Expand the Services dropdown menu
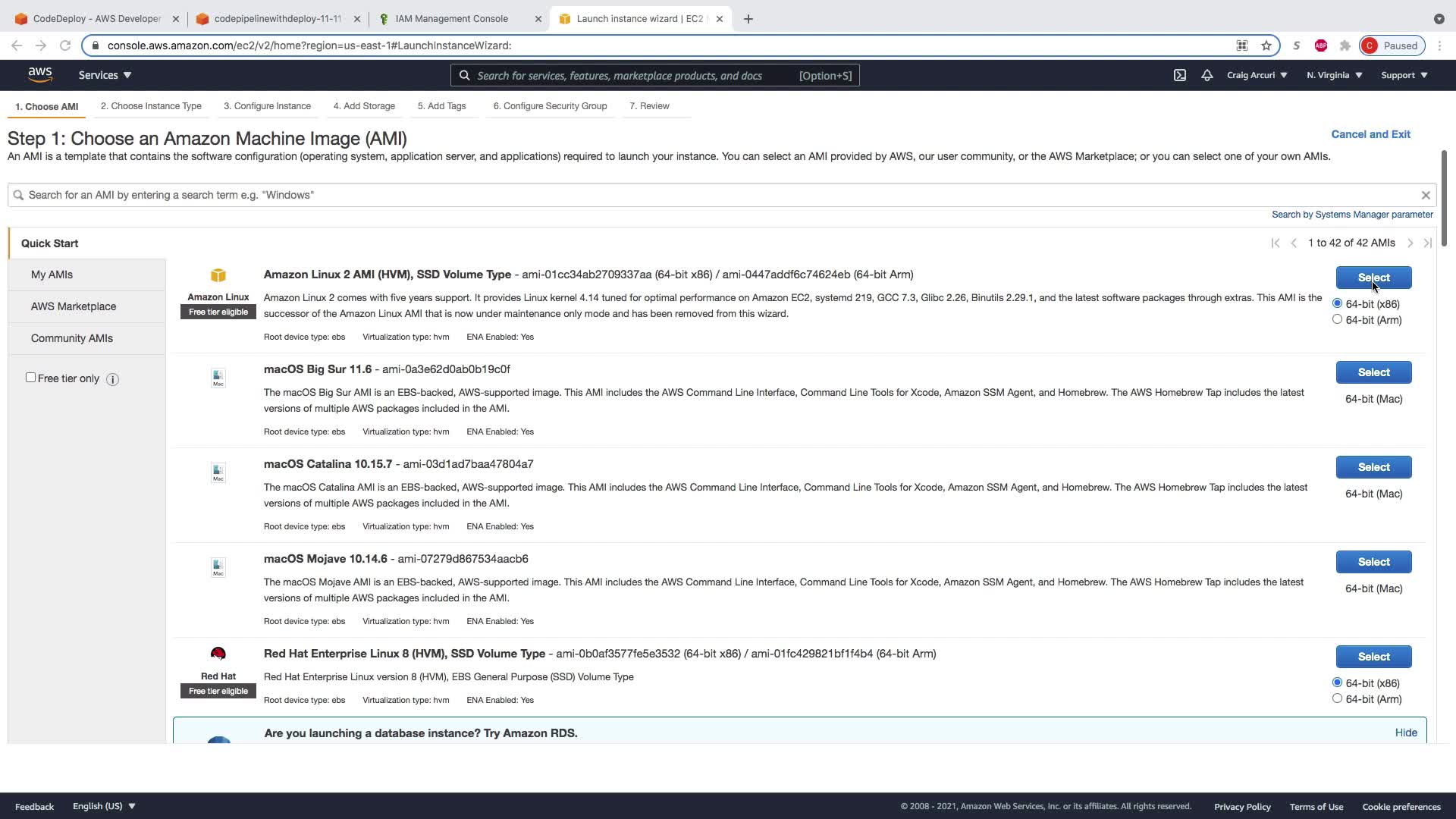The height and width of the screenshot is (819, 1456). (x=105, y=75)
